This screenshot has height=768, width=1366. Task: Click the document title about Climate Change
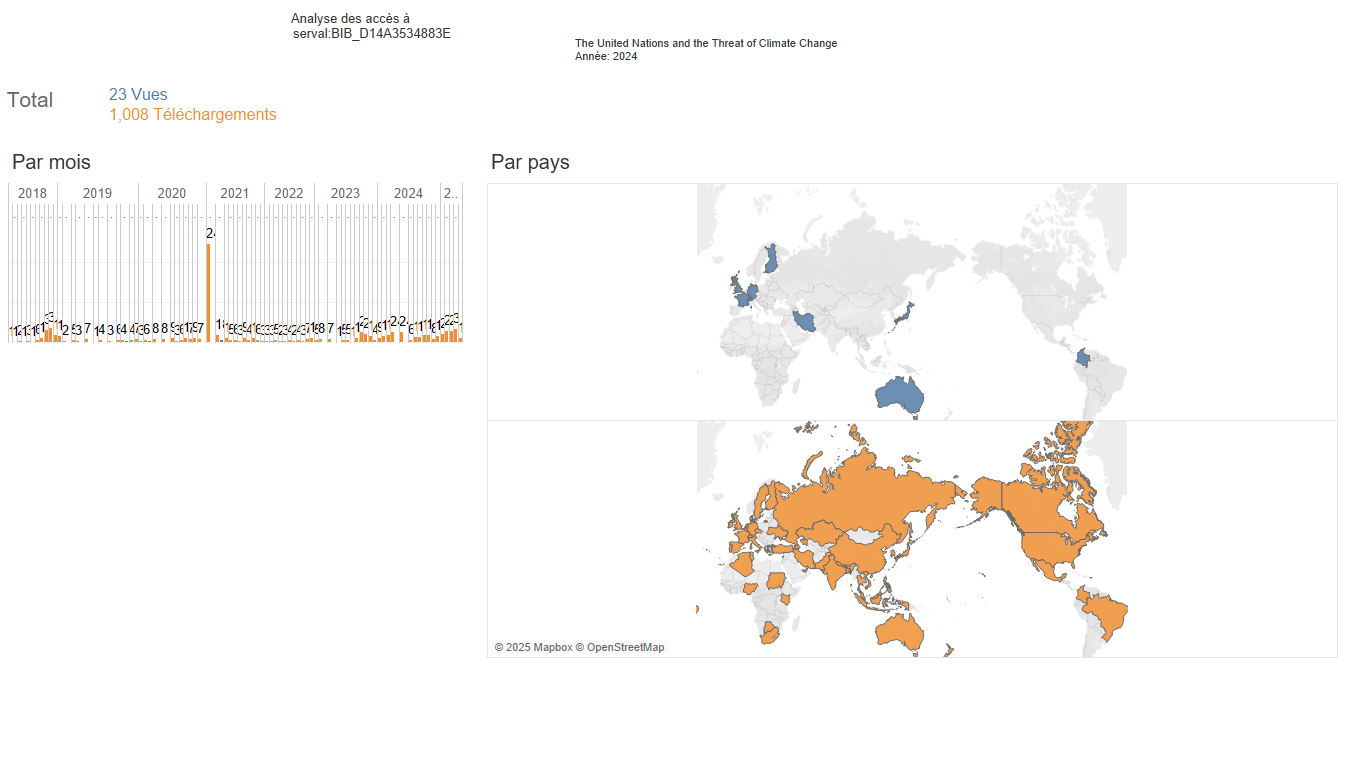[706, 43]
